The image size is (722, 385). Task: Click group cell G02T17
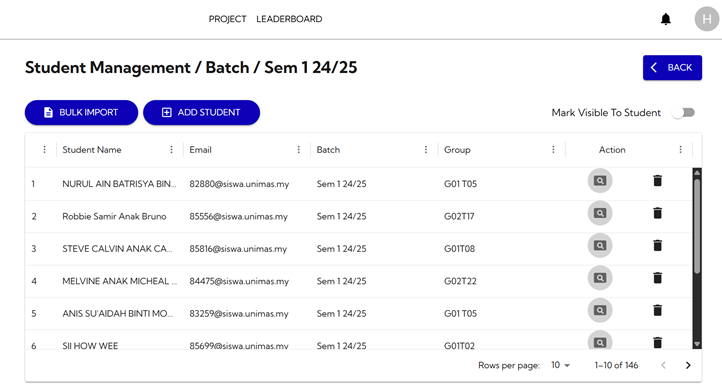pos(459,216)
